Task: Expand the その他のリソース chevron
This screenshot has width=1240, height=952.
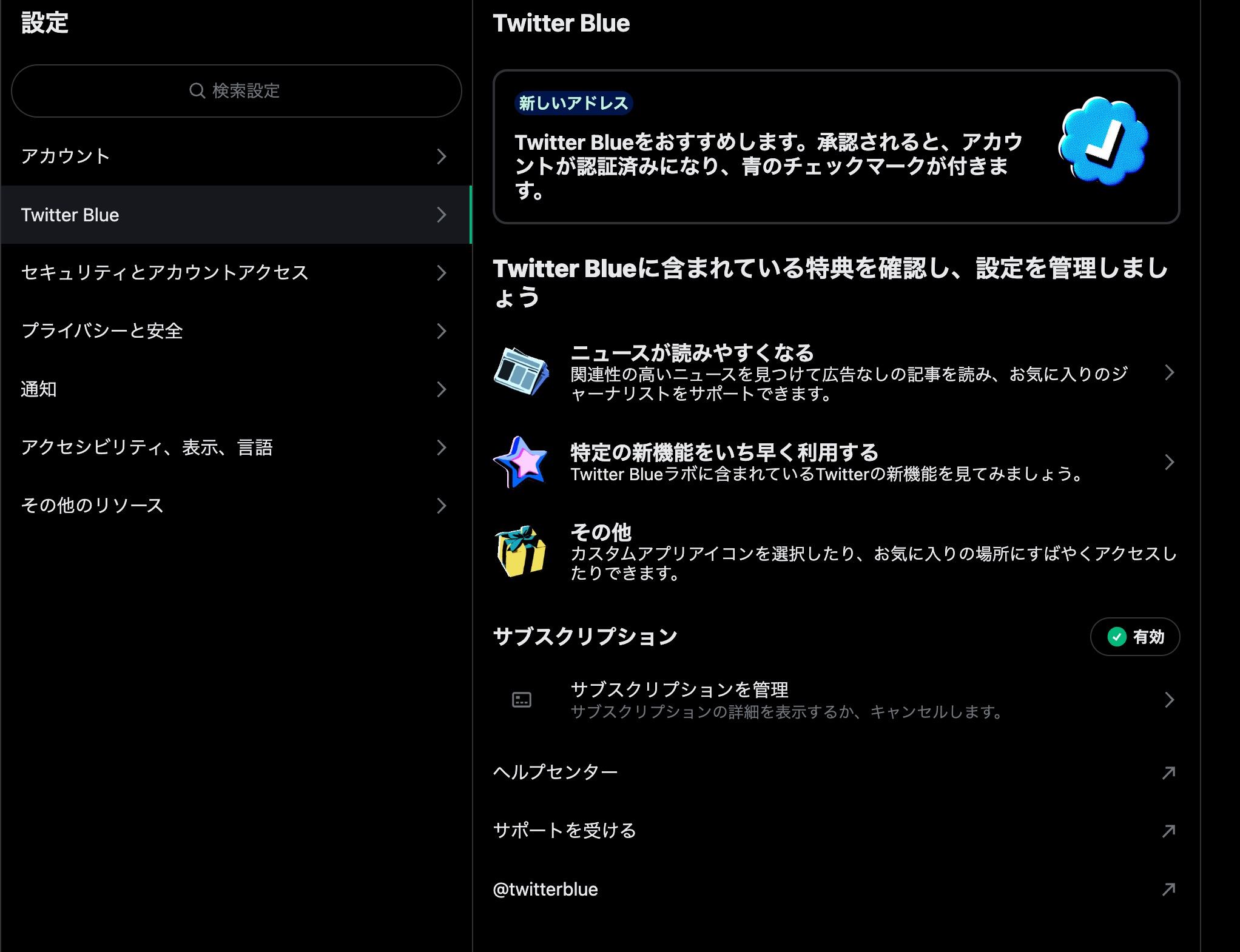Action: tap(442, 506)
